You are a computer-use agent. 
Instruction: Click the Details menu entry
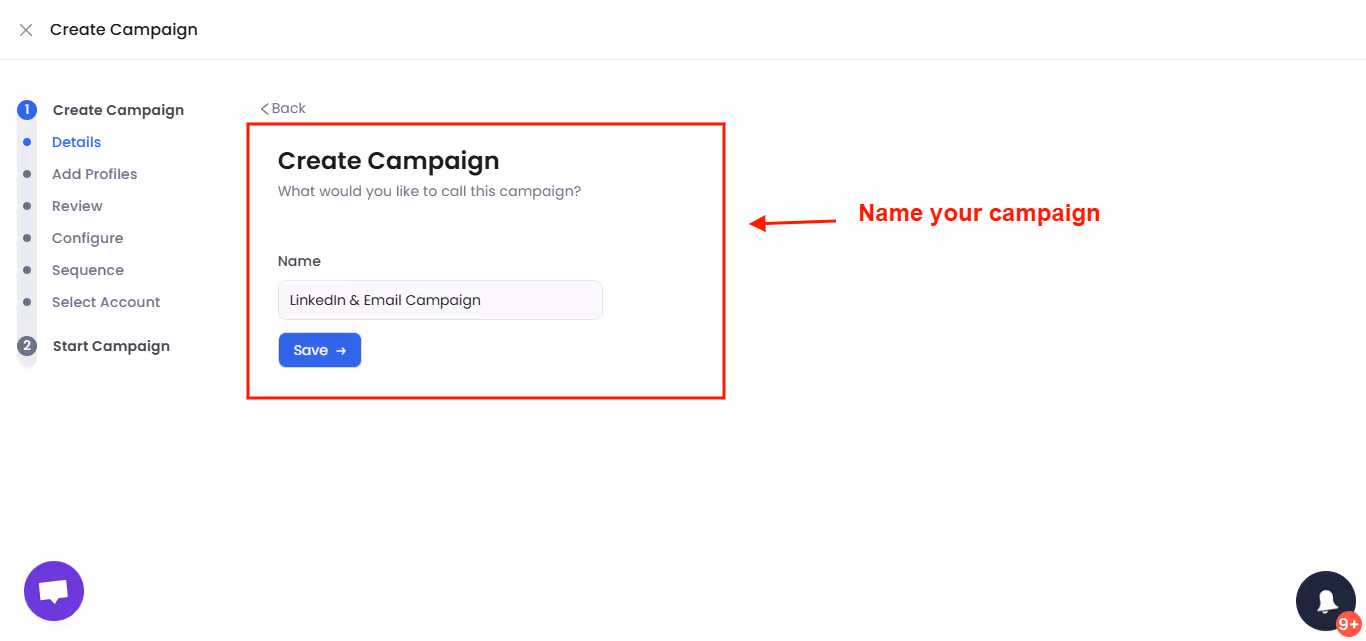click(x=76, y=141)
